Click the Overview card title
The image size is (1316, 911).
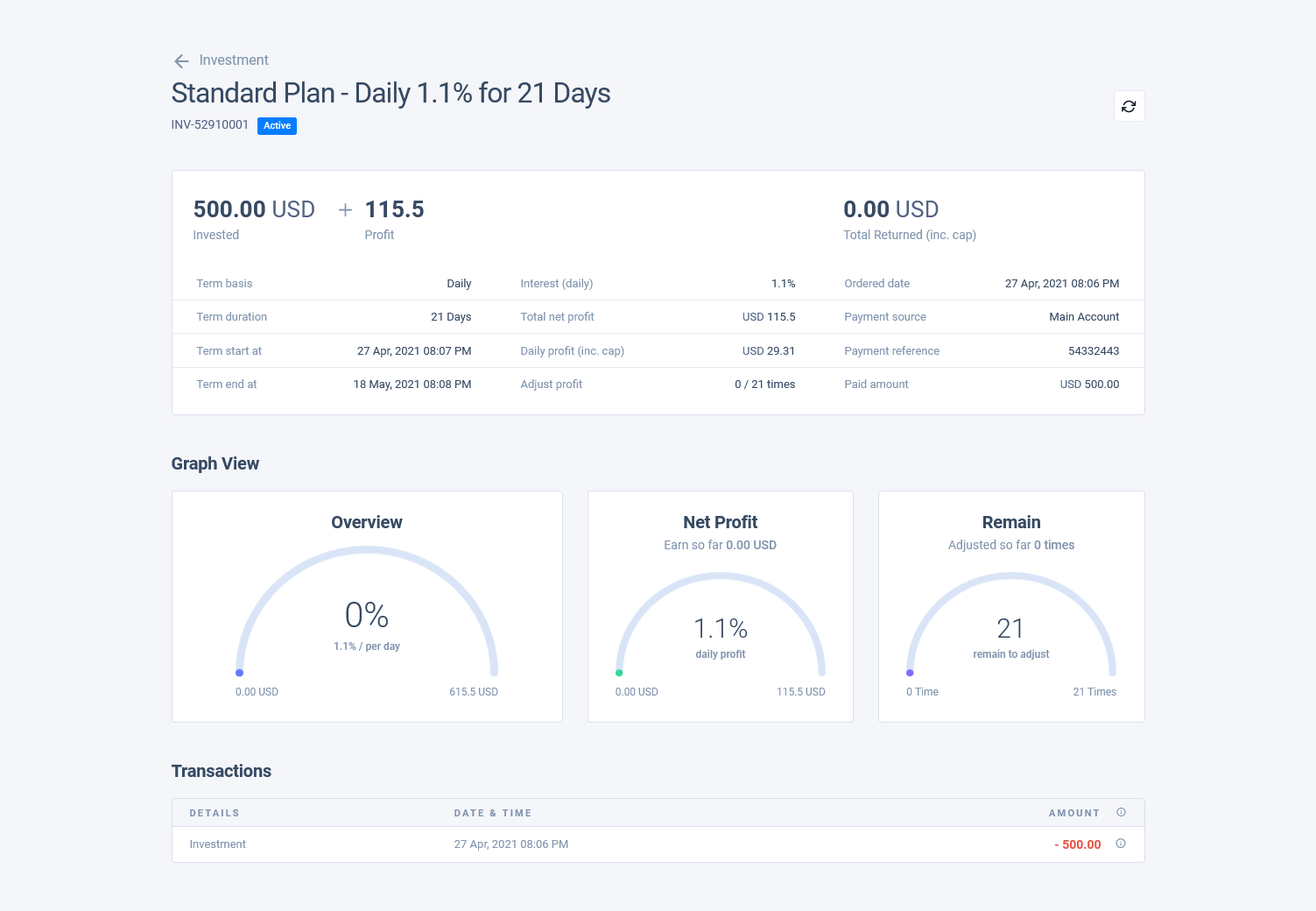point(367,522)
